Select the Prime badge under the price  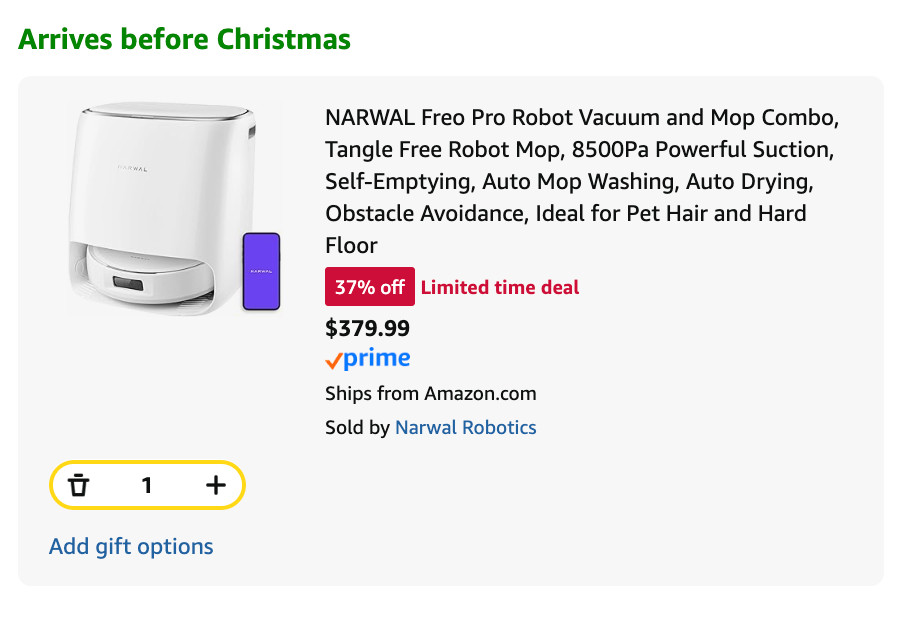368,357
